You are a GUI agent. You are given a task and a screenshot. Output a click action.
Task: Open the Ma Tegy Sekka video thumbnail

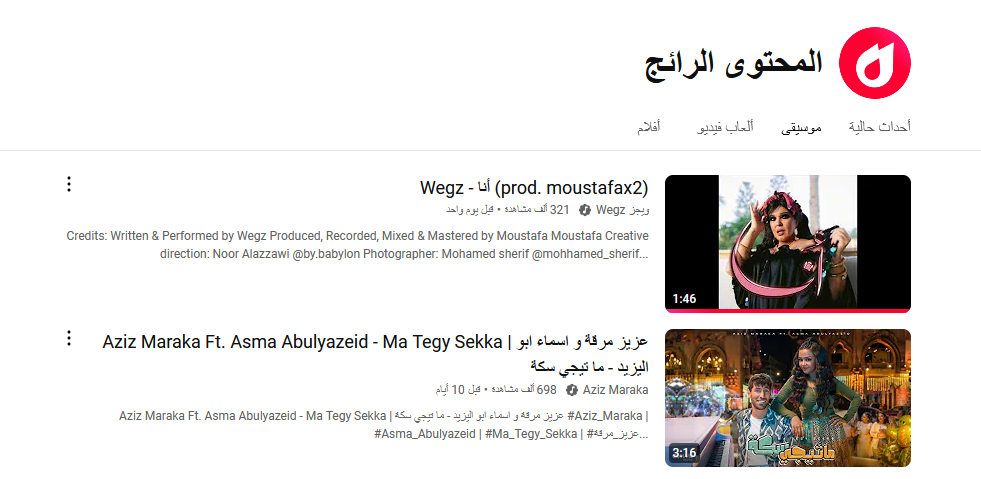(787, 397)
